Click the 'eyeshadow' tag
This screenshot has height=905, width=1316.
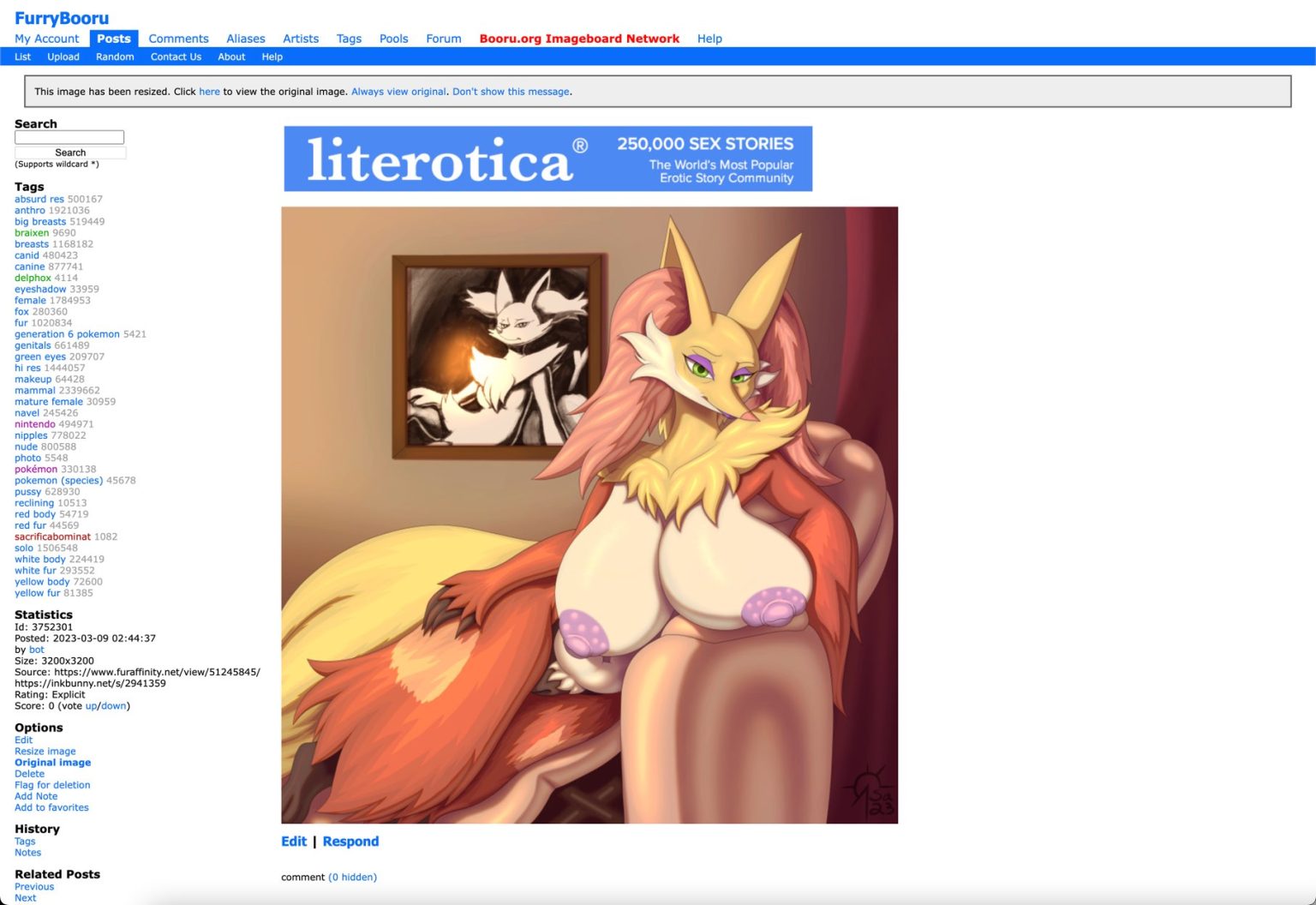40,290
